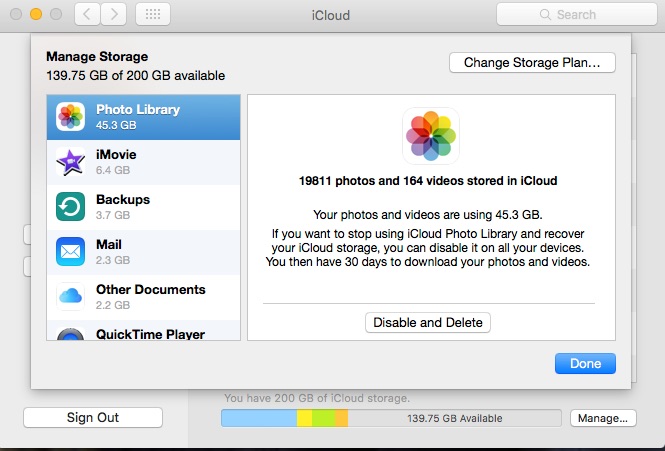
Task: Go back with the left arrow toolbar button
Action: pyautogui.click(x=87, y=14)
